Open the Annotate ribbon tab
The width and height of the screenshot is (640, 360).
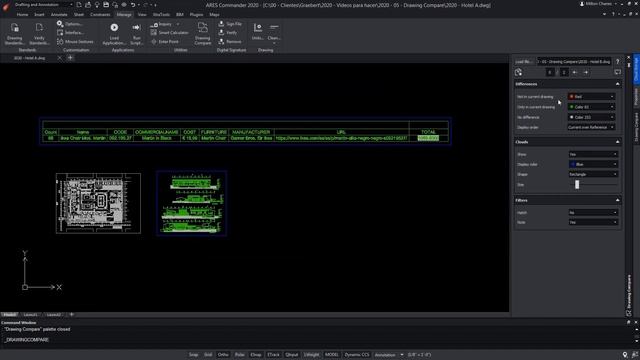coord(59,15)
